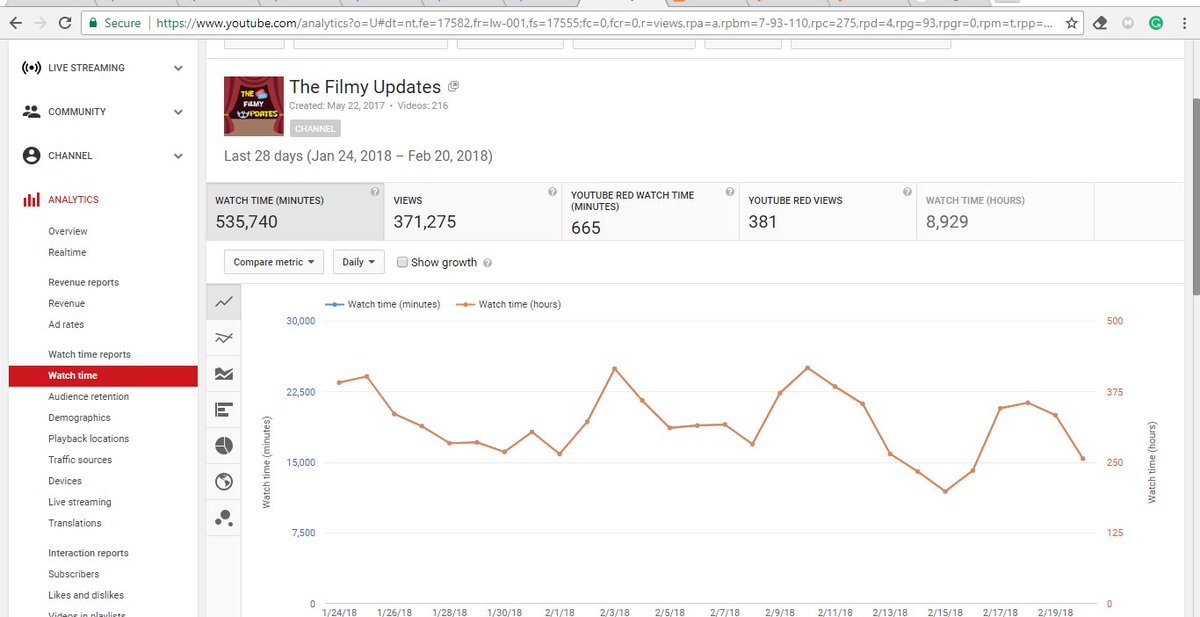Open the eraser extension icon
The height and width of the screenshot is (617, 1200).
pyautogui.click(x=1099, y=22)
